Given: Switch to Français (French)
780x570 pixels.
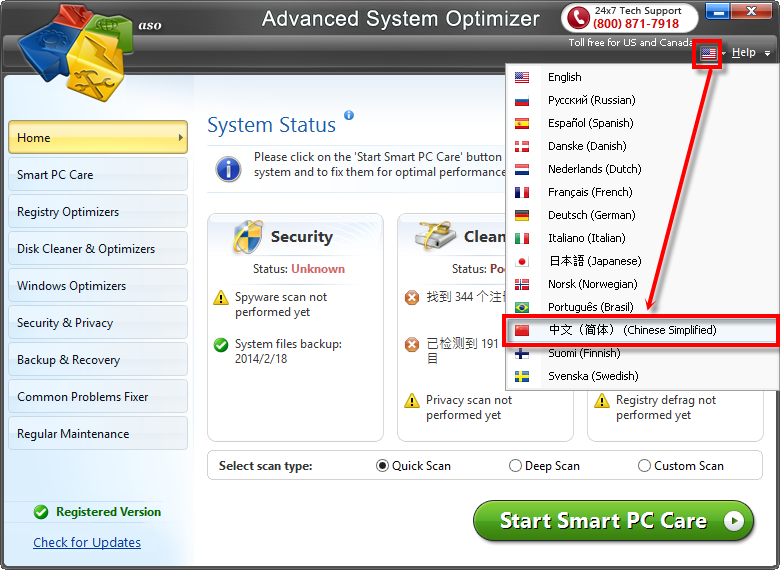Looking at the screenshot, I should pos(642,192).
